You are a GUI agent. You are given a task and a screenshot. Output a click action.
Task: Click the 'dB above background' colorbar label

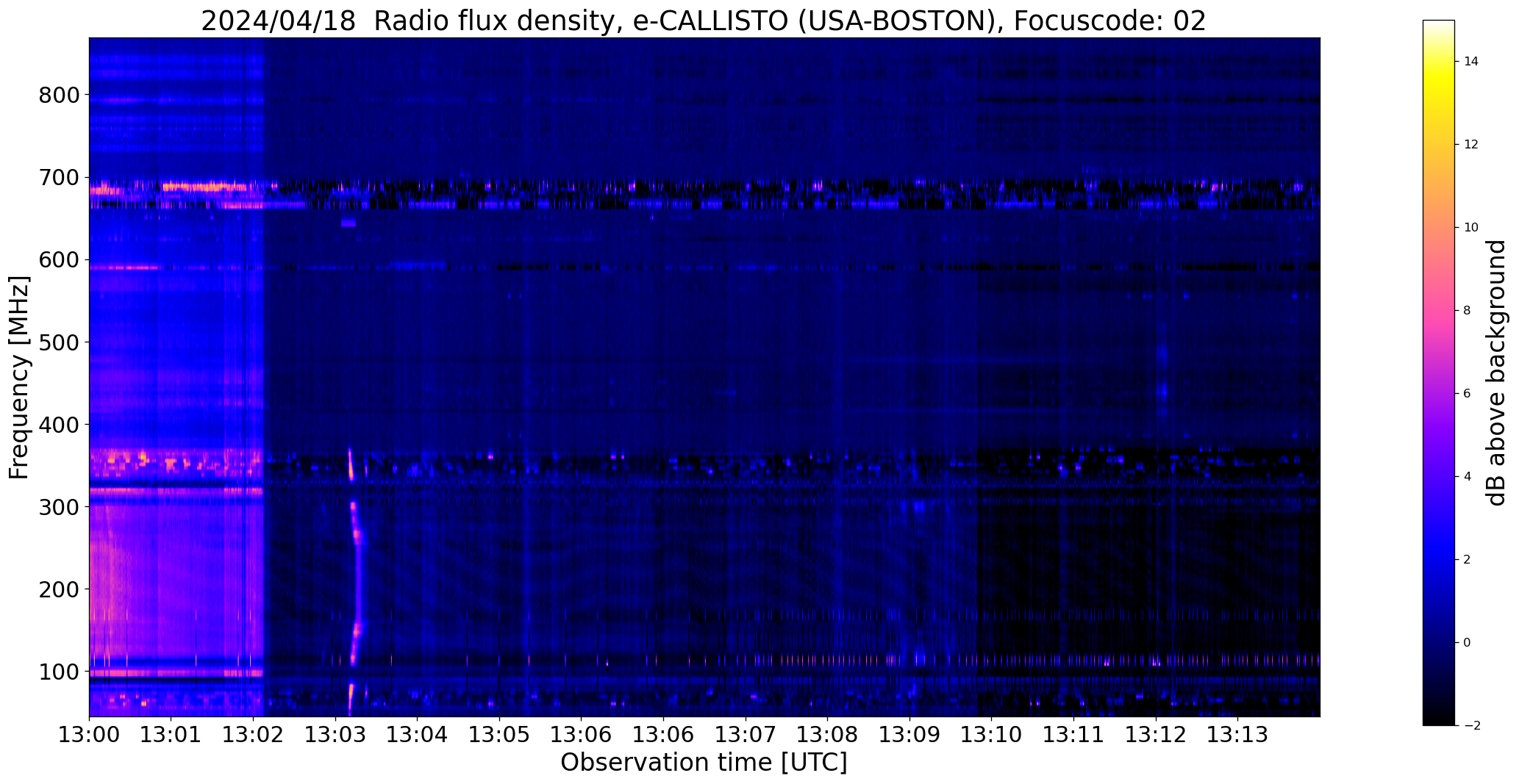(x=1497, y=373)
